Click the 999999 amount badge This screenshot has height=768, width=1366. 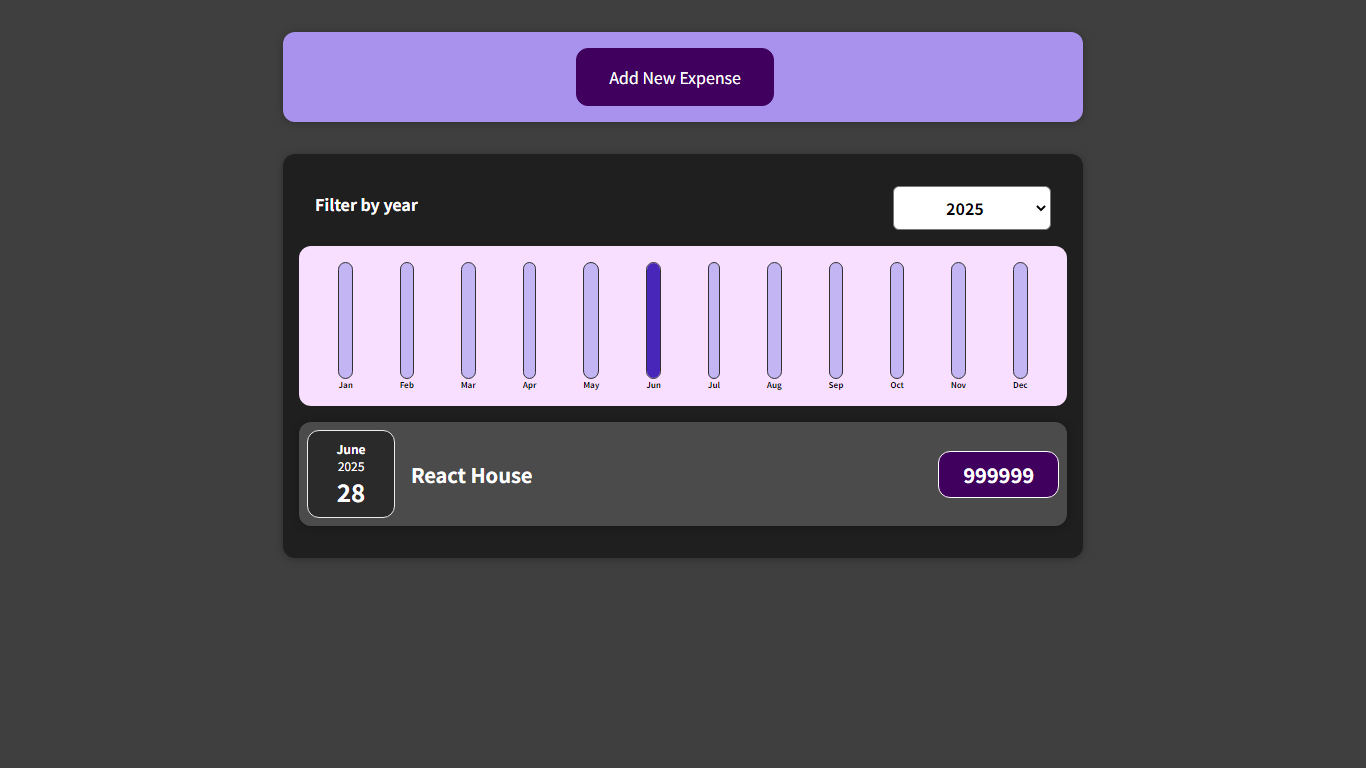[x=997, y=474]
